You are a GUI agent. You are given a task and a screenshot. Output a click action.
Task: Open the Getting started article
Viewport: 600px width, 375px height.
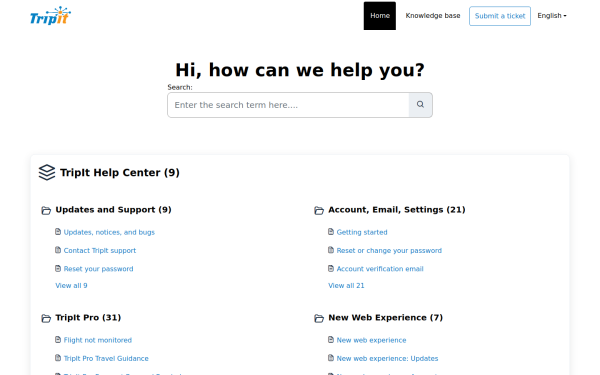click(362, 232)
